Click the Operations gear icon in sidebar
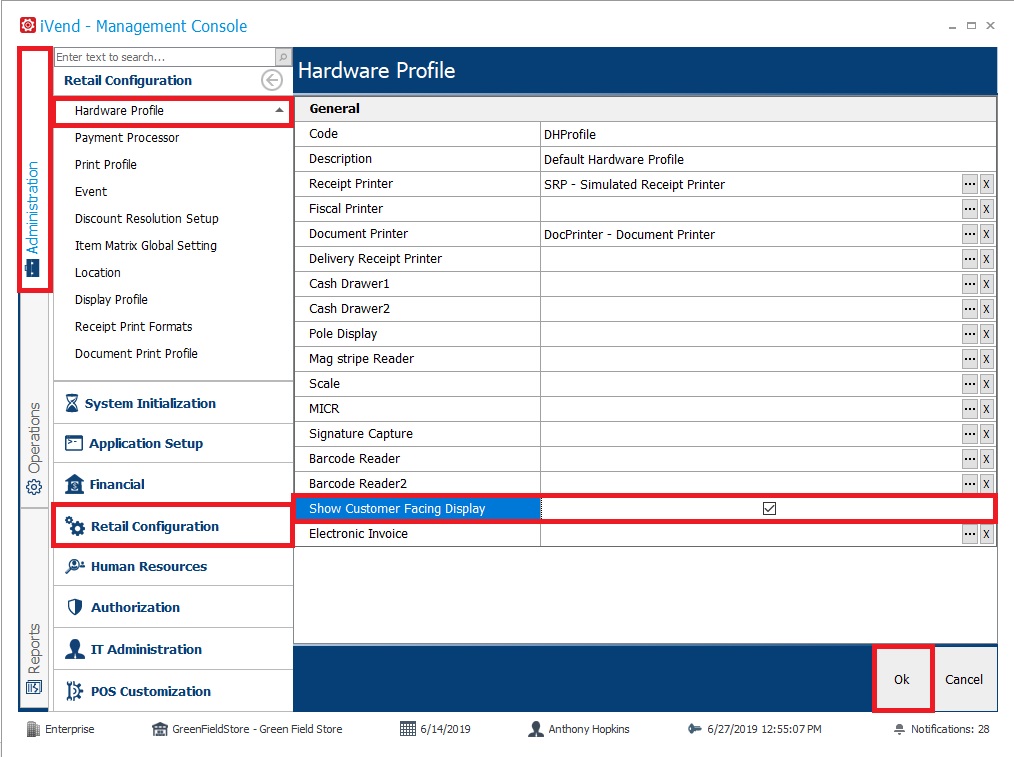The image size is (1014, 757). tap(34, 487)
